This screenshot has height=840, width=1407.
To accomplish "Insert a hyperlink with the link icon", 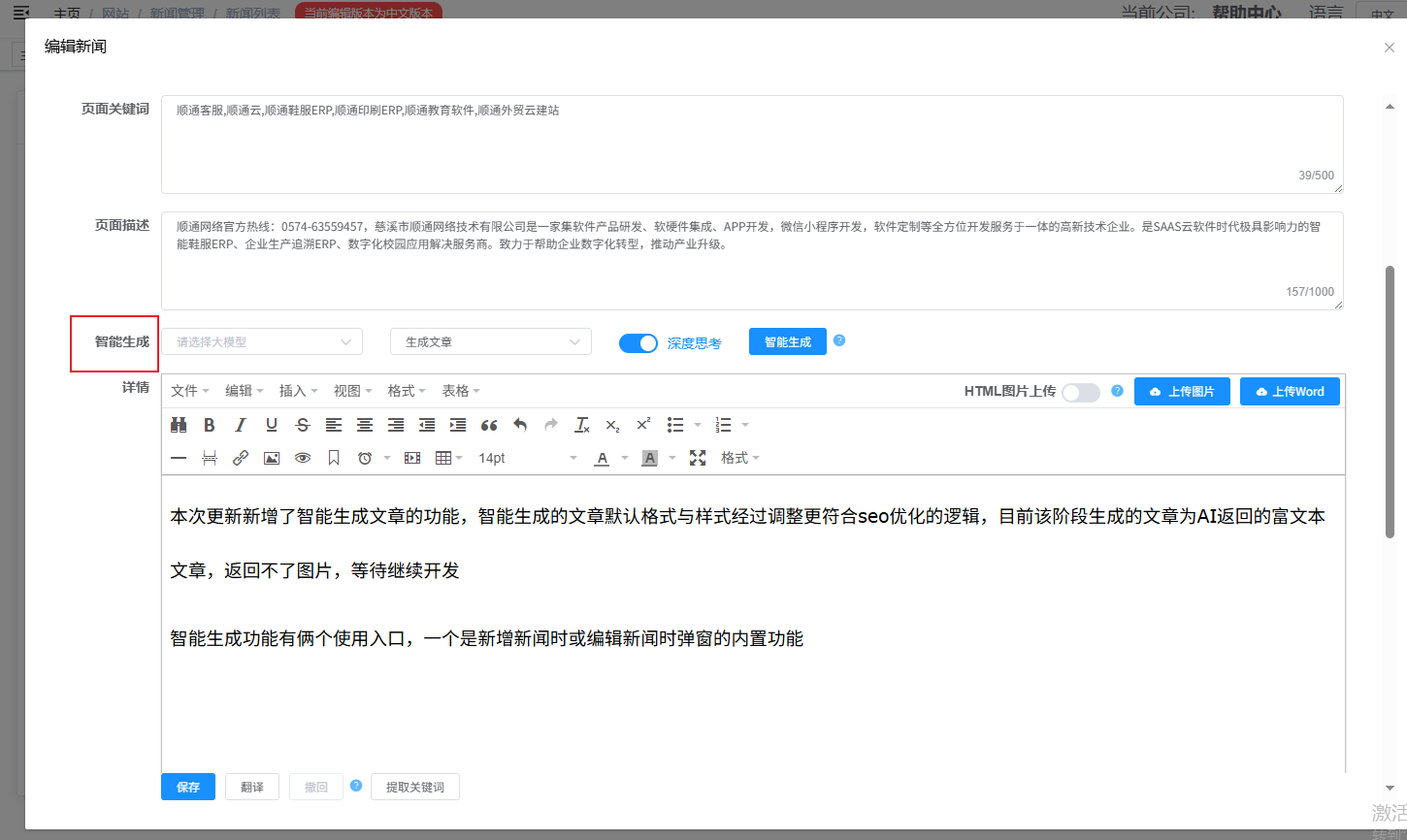I will [241, 458].
